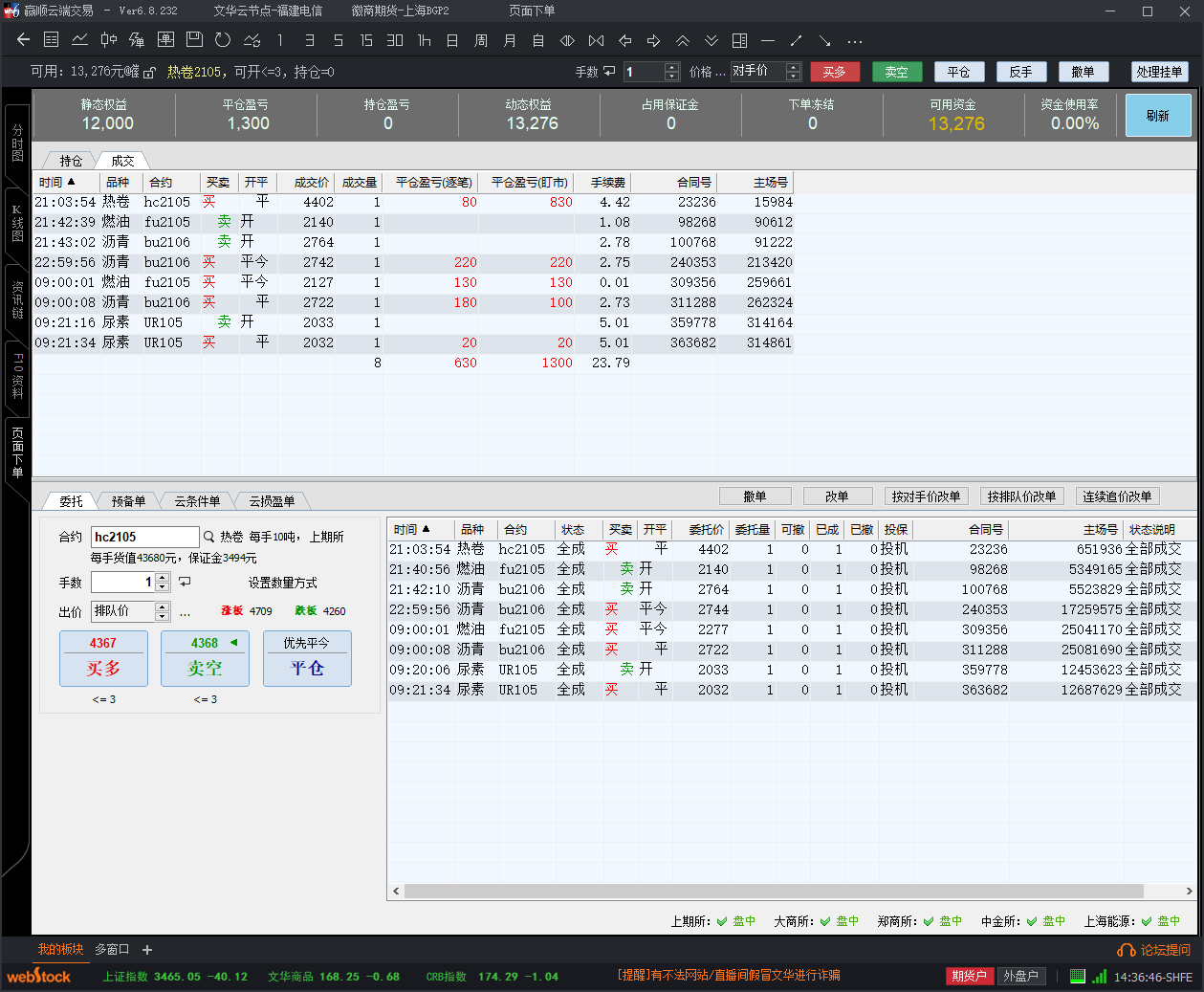
Task: Switch to the 云损盈单 tab
Action: [x=272, y=500]
